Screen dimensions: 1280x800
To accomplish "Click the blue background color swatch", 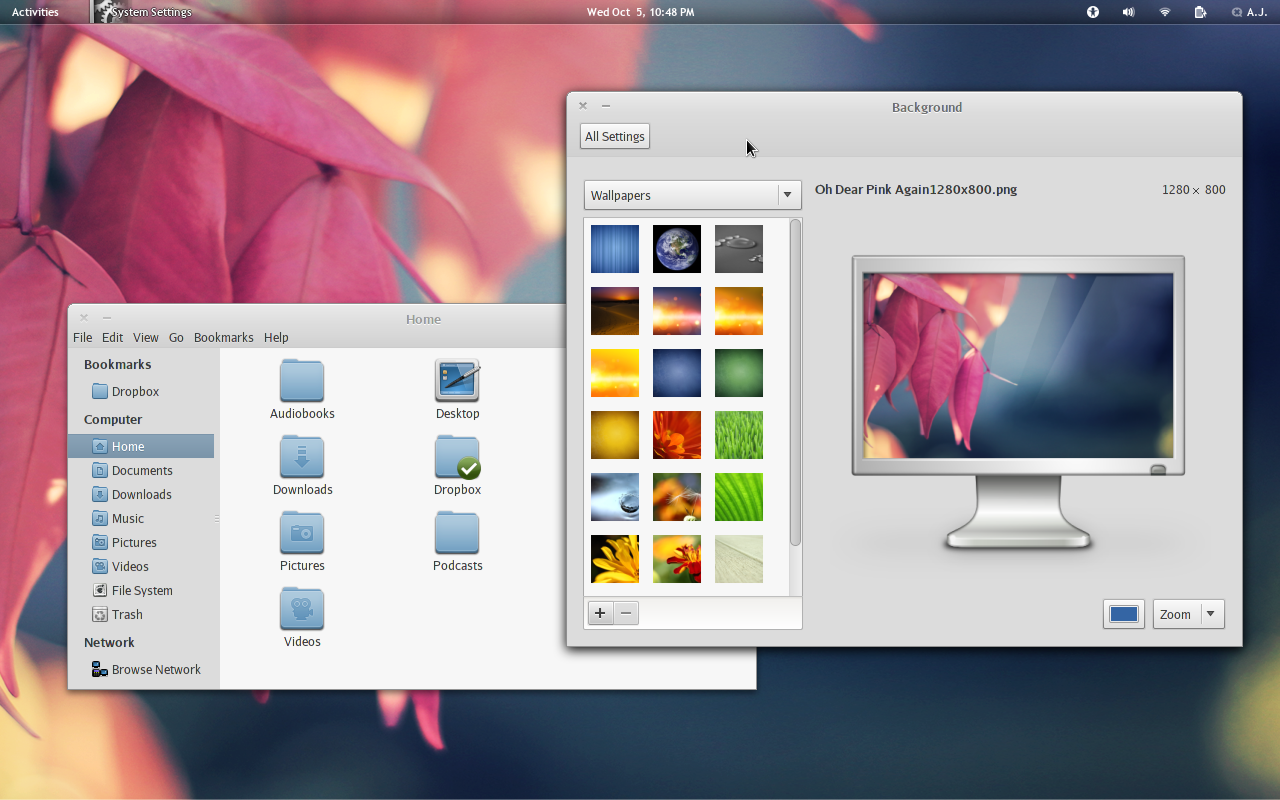I will click(1124, 614).
